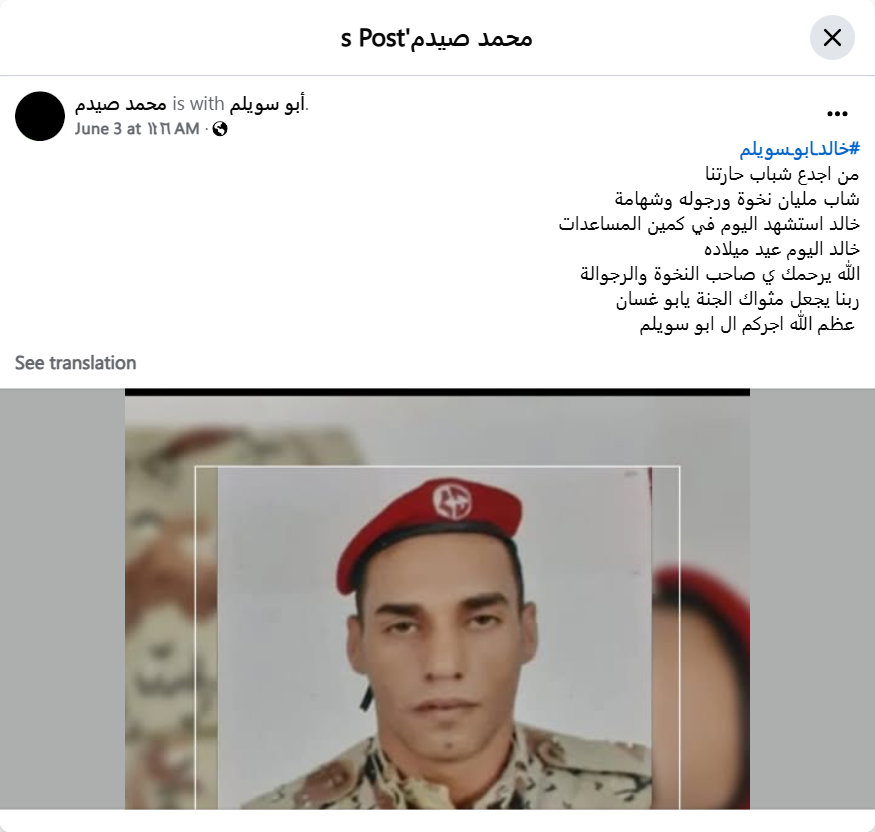Screen dimensions: 875x832
Task: Open author profile محمد صيدم by the avatar
Action: coord(121,104)
